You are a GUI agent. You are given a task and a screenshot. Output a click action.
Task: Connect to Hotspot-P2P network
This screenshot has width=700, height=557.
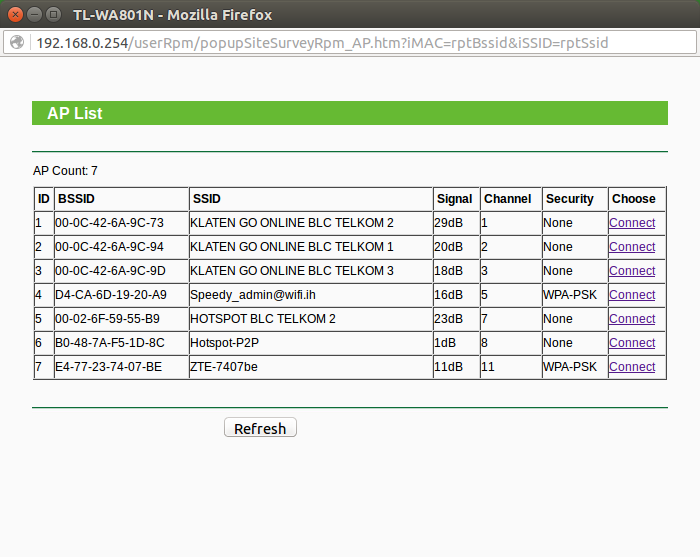coord(632,343)
